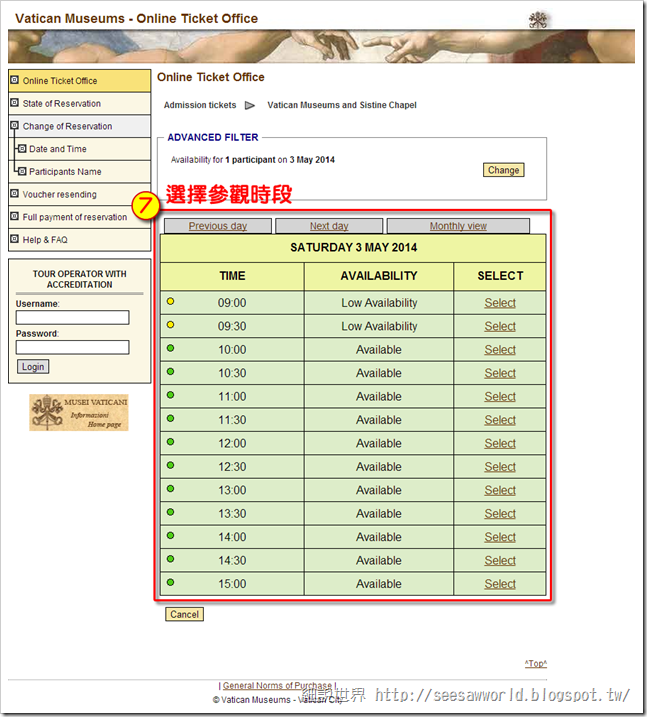This screenshot has height=717, width=647.
Task: Select the 14:30 time slot
Action: pos(500,560)
